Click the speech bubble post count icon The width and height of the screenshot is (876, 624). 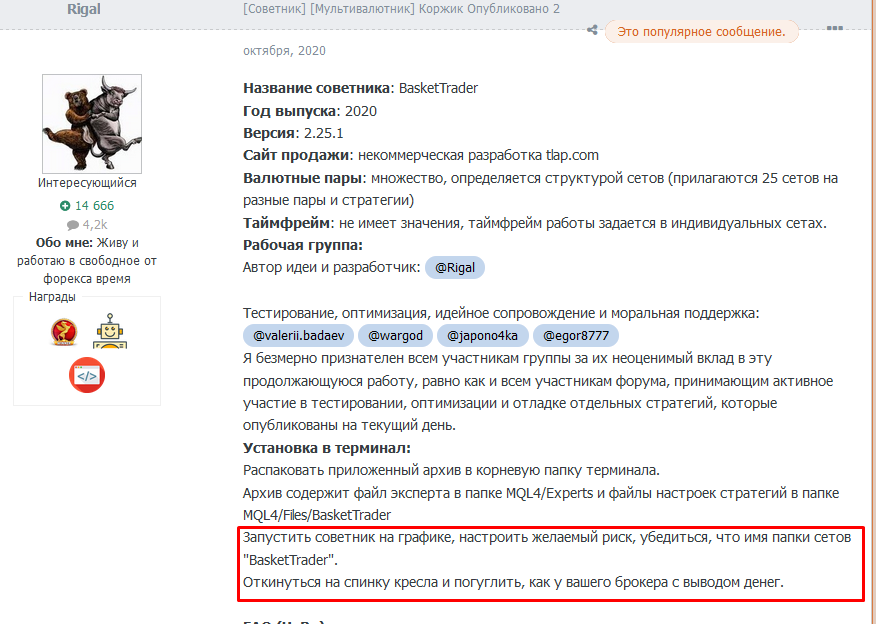73,225
